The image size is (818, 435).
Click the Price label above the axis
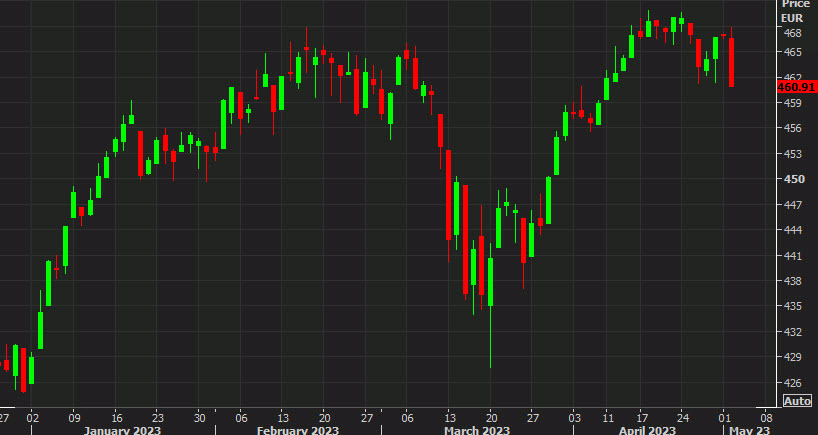795,4
